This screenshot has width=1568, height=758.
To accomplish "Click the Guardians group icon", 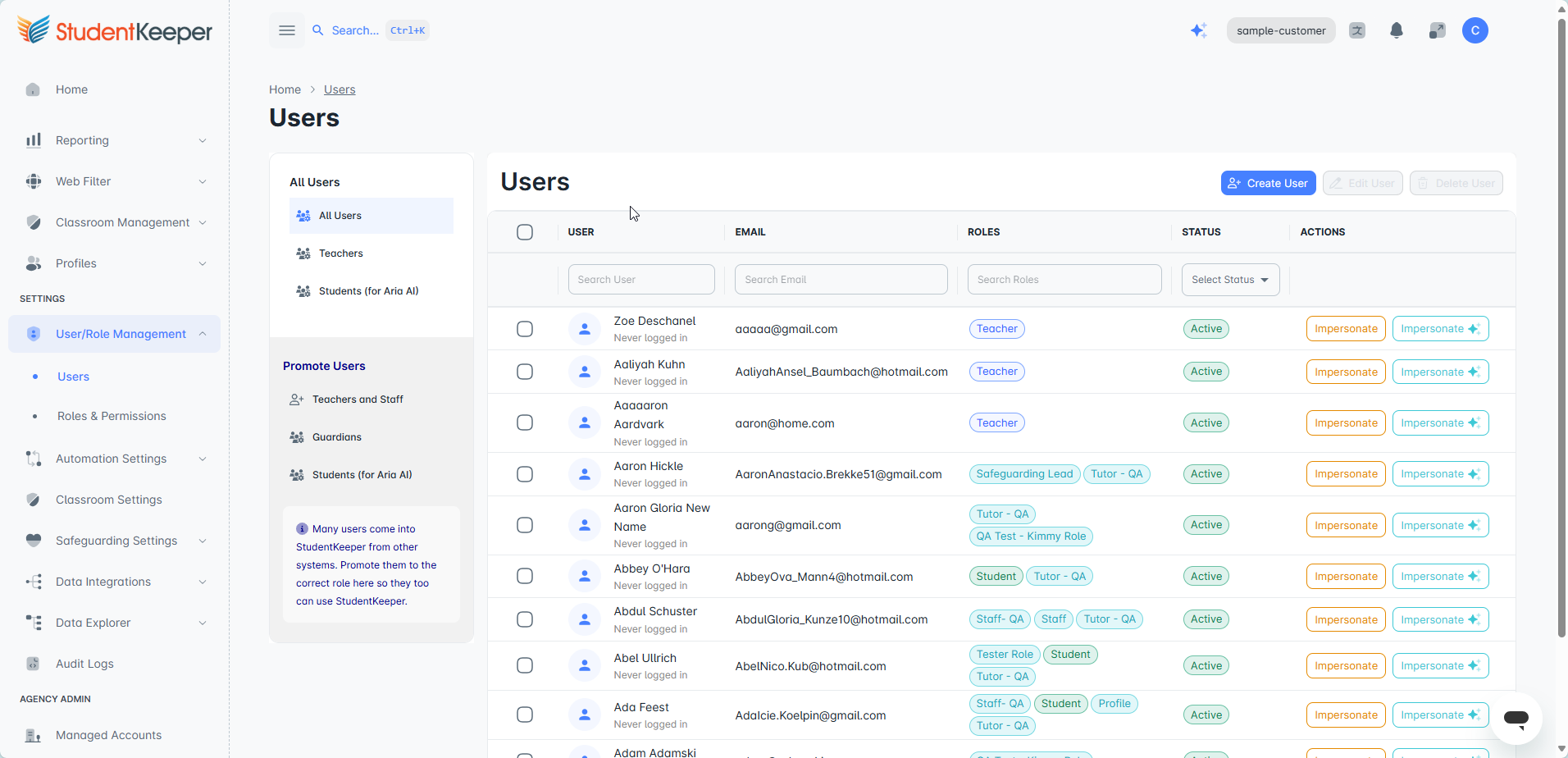I will pyautogui.click(x=297, y=437).
